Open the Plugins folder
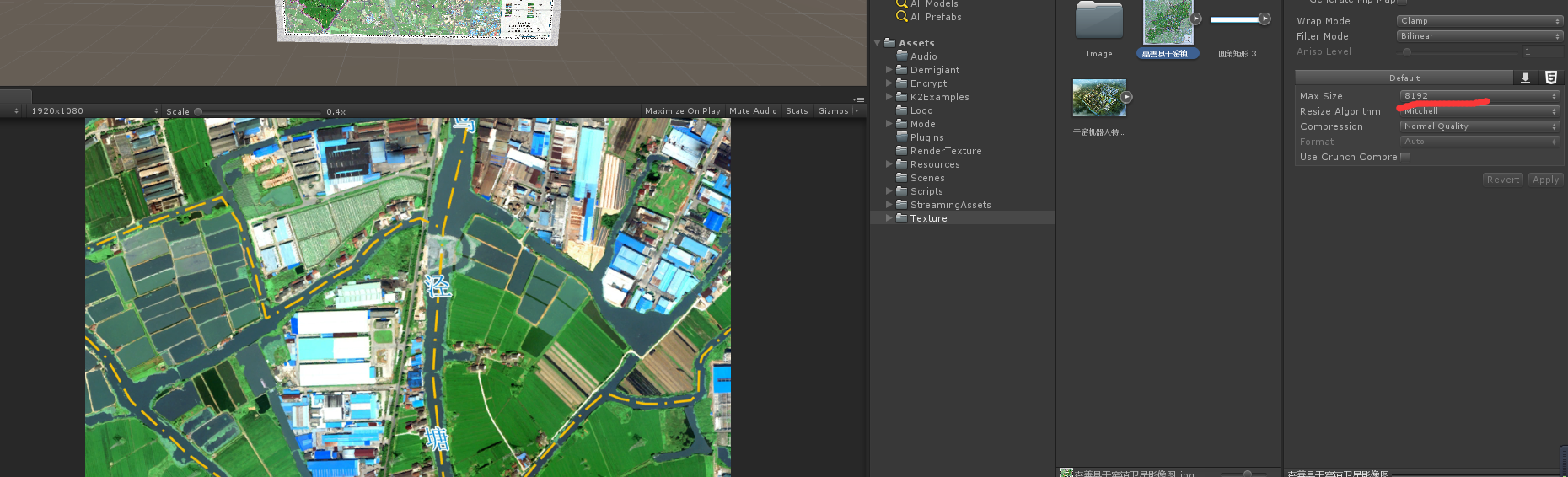Screen dimensions: 1568x477 (926, 137)
